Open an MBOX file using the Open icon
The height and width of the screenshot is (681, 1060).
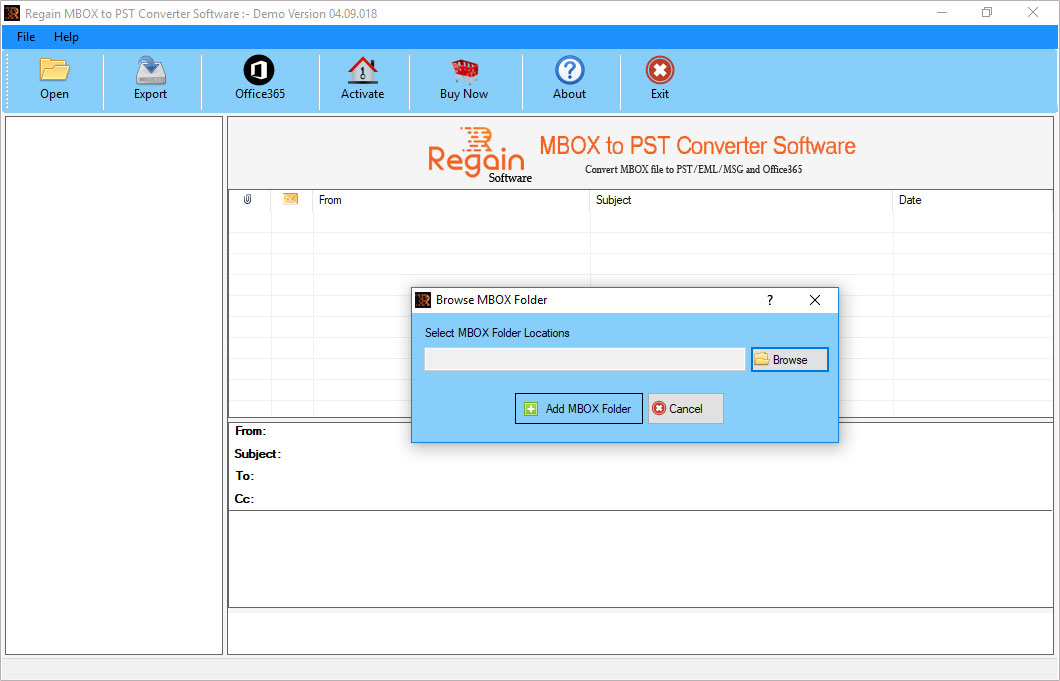coord(54,78)
